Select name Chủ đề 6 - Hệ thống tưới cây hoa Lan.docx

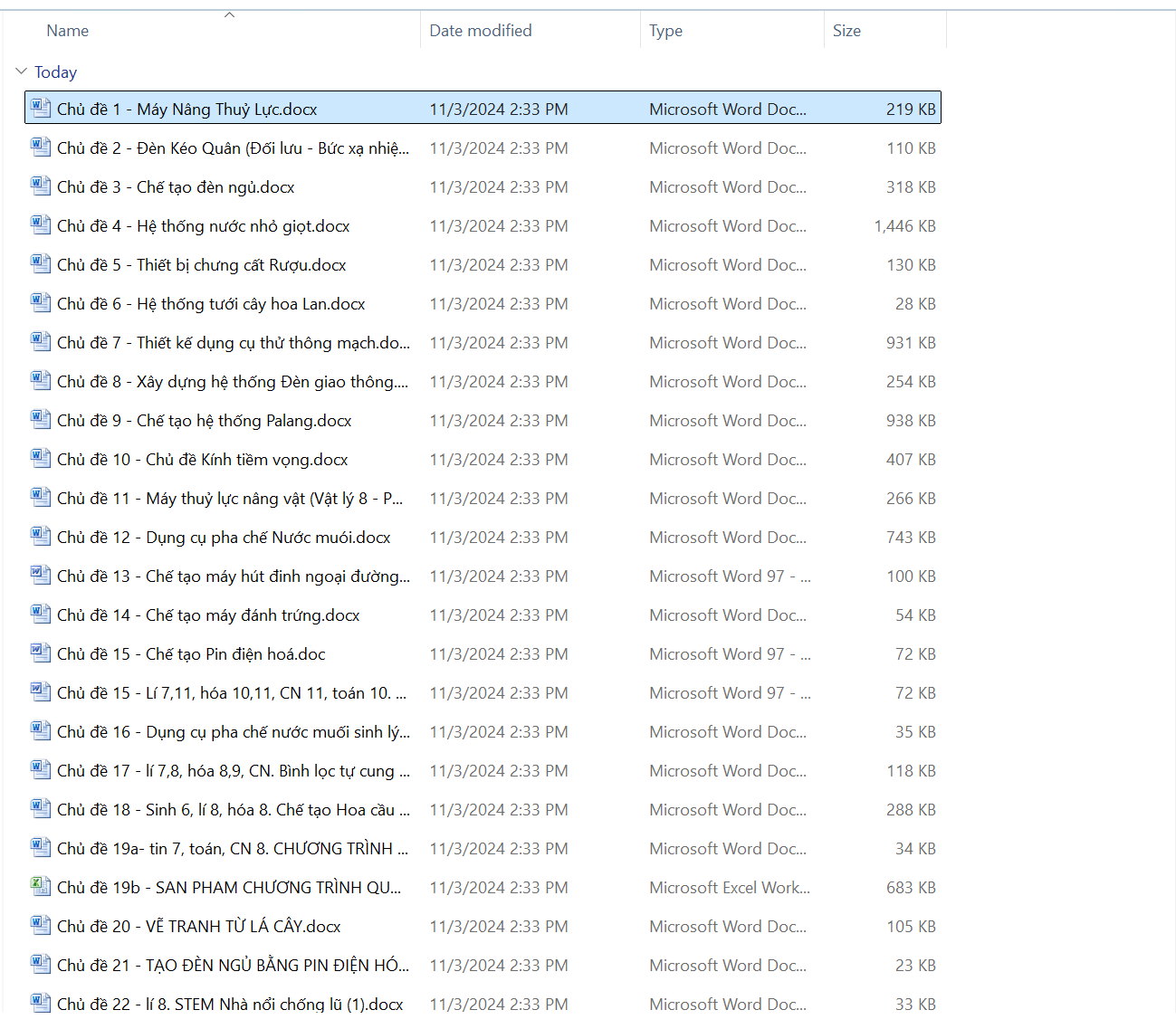pyautogui.click(x=211, y=304)
